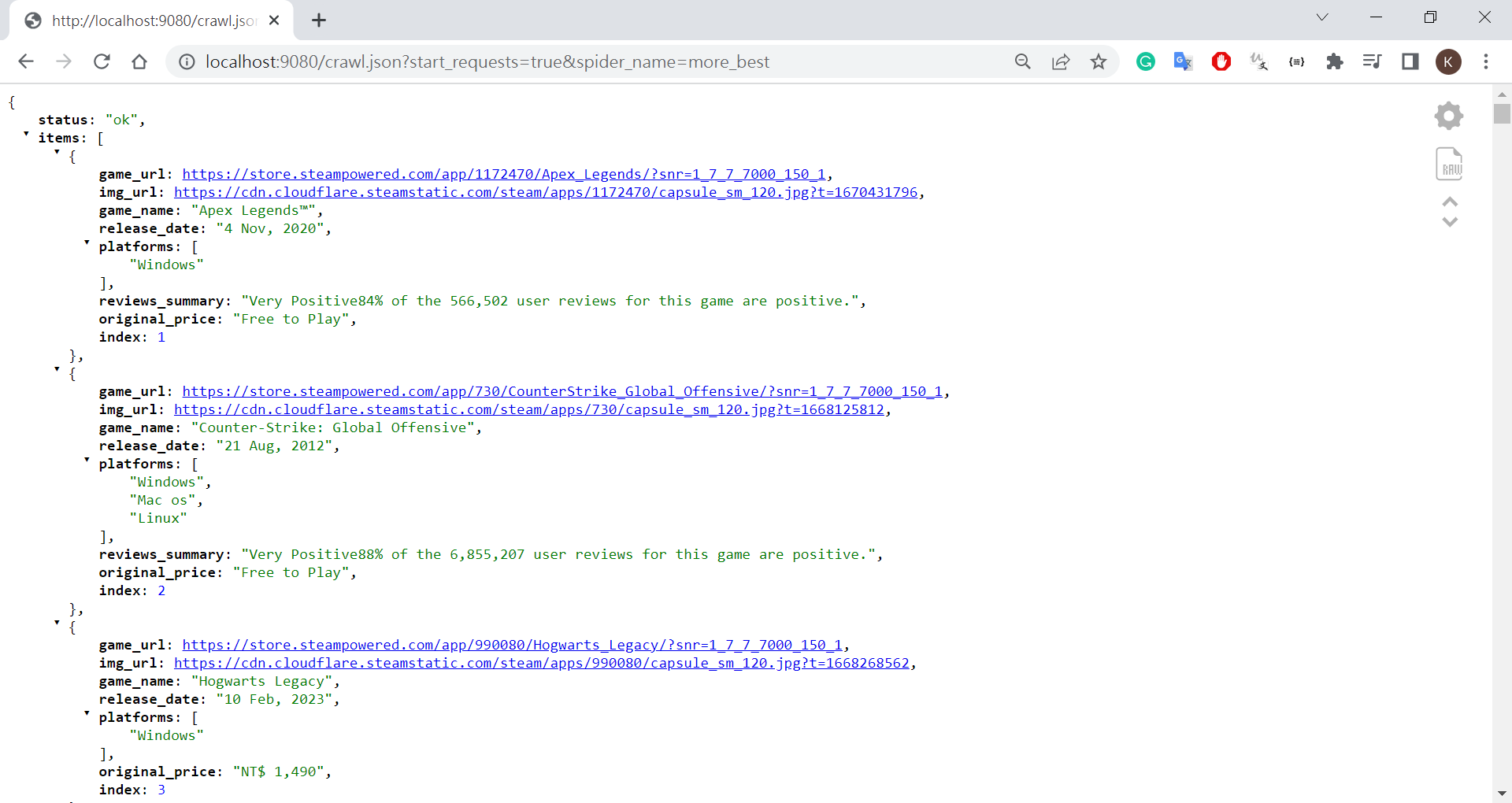Click the address bar URL
This screenshot has height=803, width=1512.
[487, 61]
